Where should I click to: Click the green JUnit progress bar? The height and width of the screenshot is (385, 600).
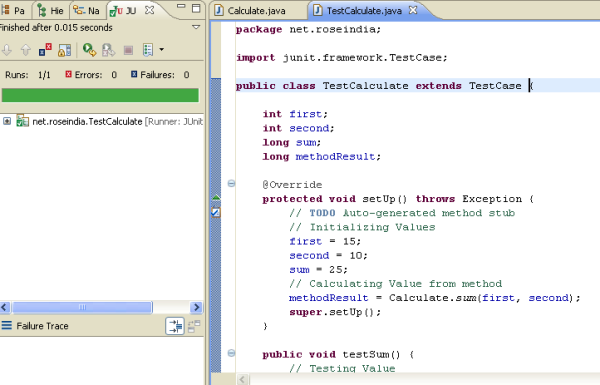(100, 95)
